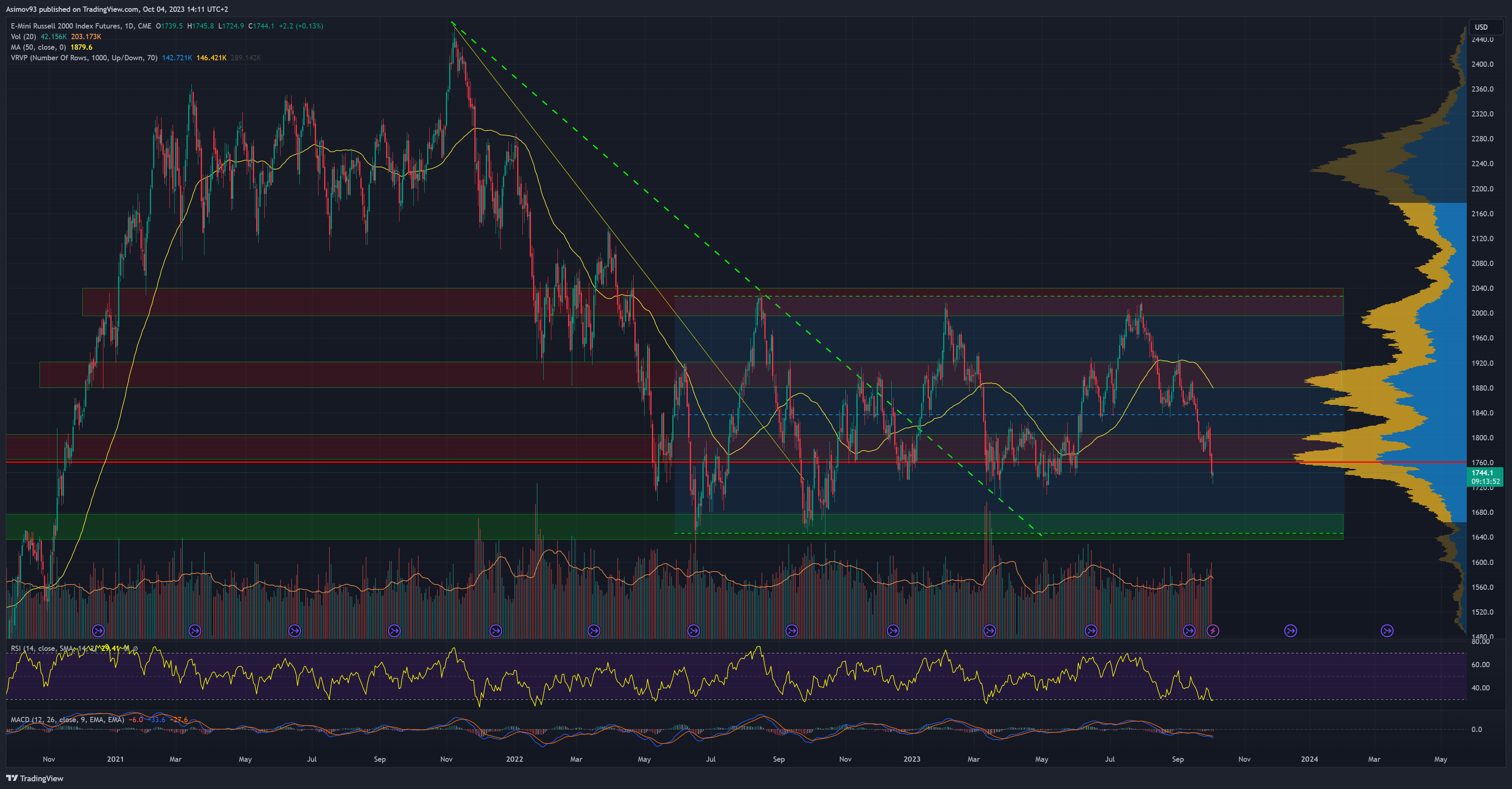Click the rightmost contract rollover icon

pos(1387,631)
